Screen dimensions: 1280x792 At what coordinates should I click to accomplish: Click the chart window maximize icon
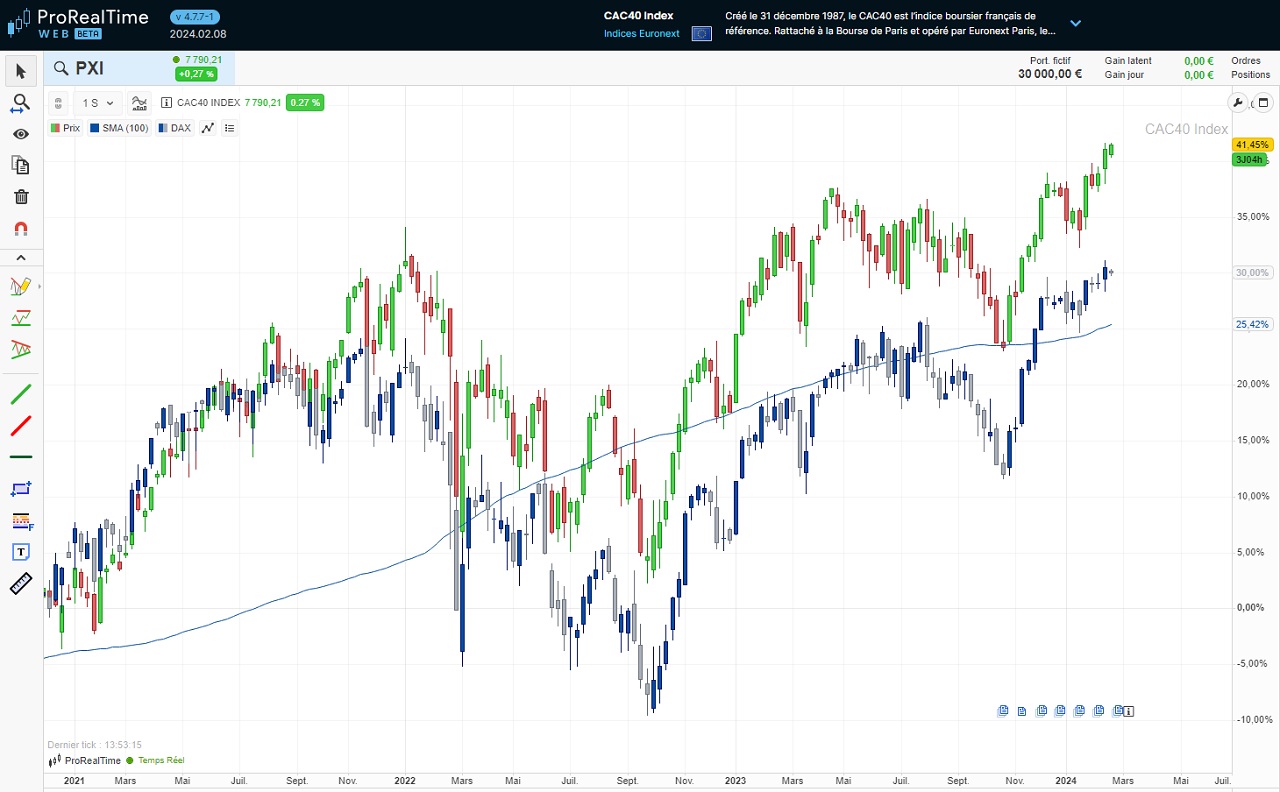[1262, 102]
